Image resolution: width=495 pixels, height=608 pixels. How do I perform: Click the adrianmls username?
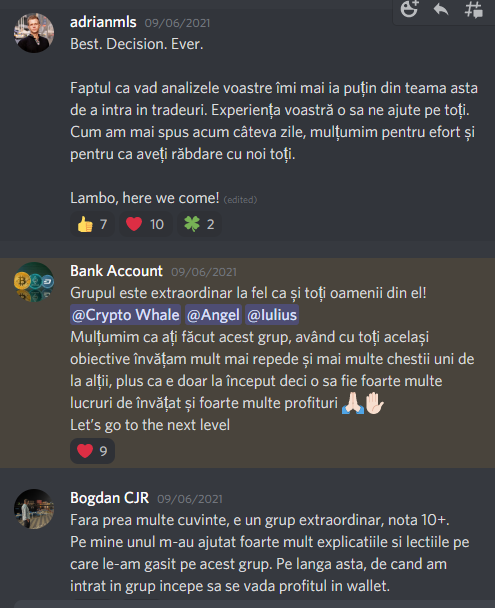[103, 22]
